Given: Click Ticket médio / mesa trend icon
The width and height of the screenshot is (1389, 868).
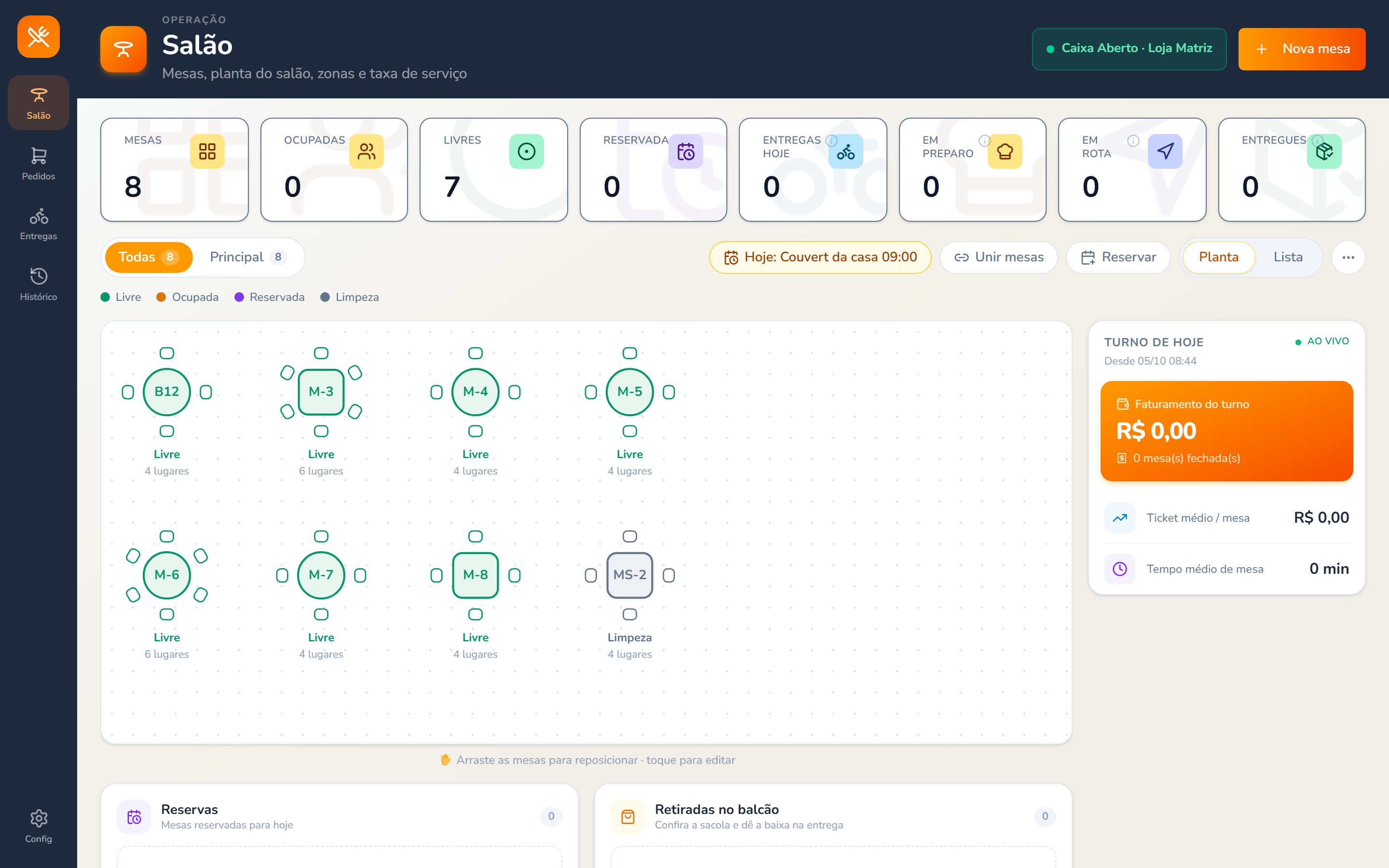Looking at the screenshot, I should click(1119, 518).
